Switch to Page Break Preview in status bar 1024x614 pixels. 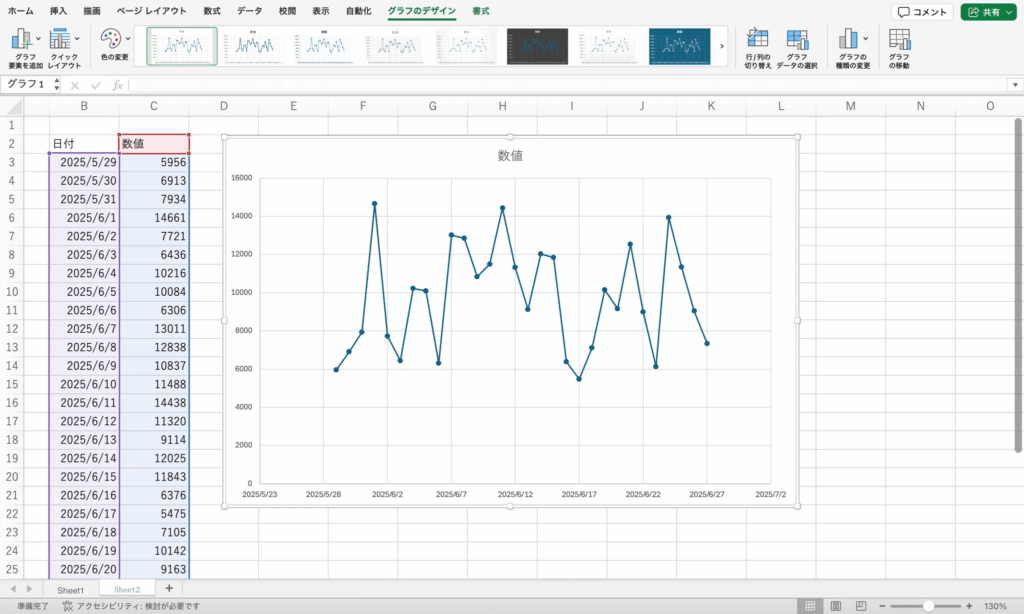[x=861, y=606]
